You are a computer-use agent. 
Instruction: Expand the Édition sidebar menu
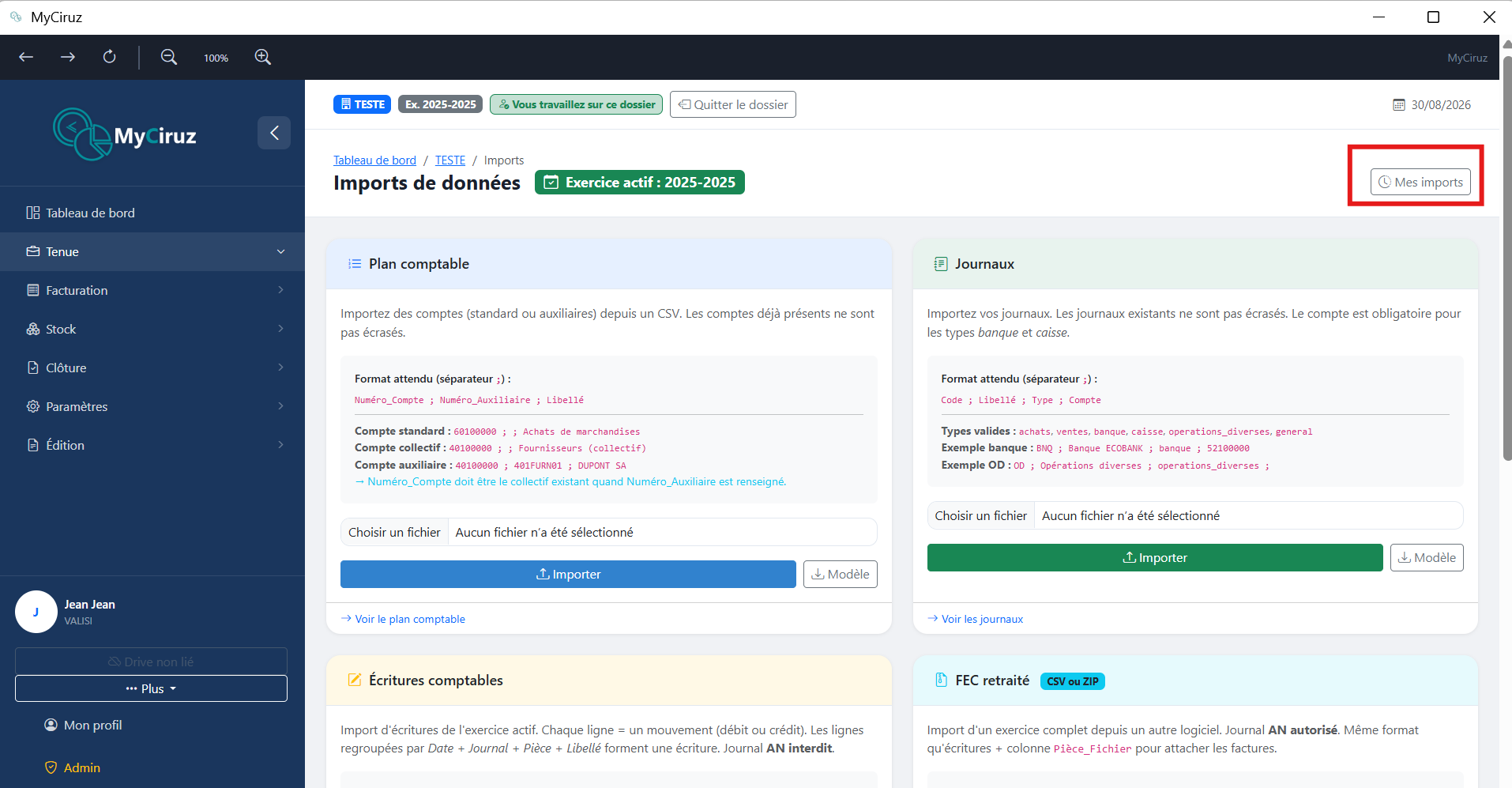click(152, 445)
